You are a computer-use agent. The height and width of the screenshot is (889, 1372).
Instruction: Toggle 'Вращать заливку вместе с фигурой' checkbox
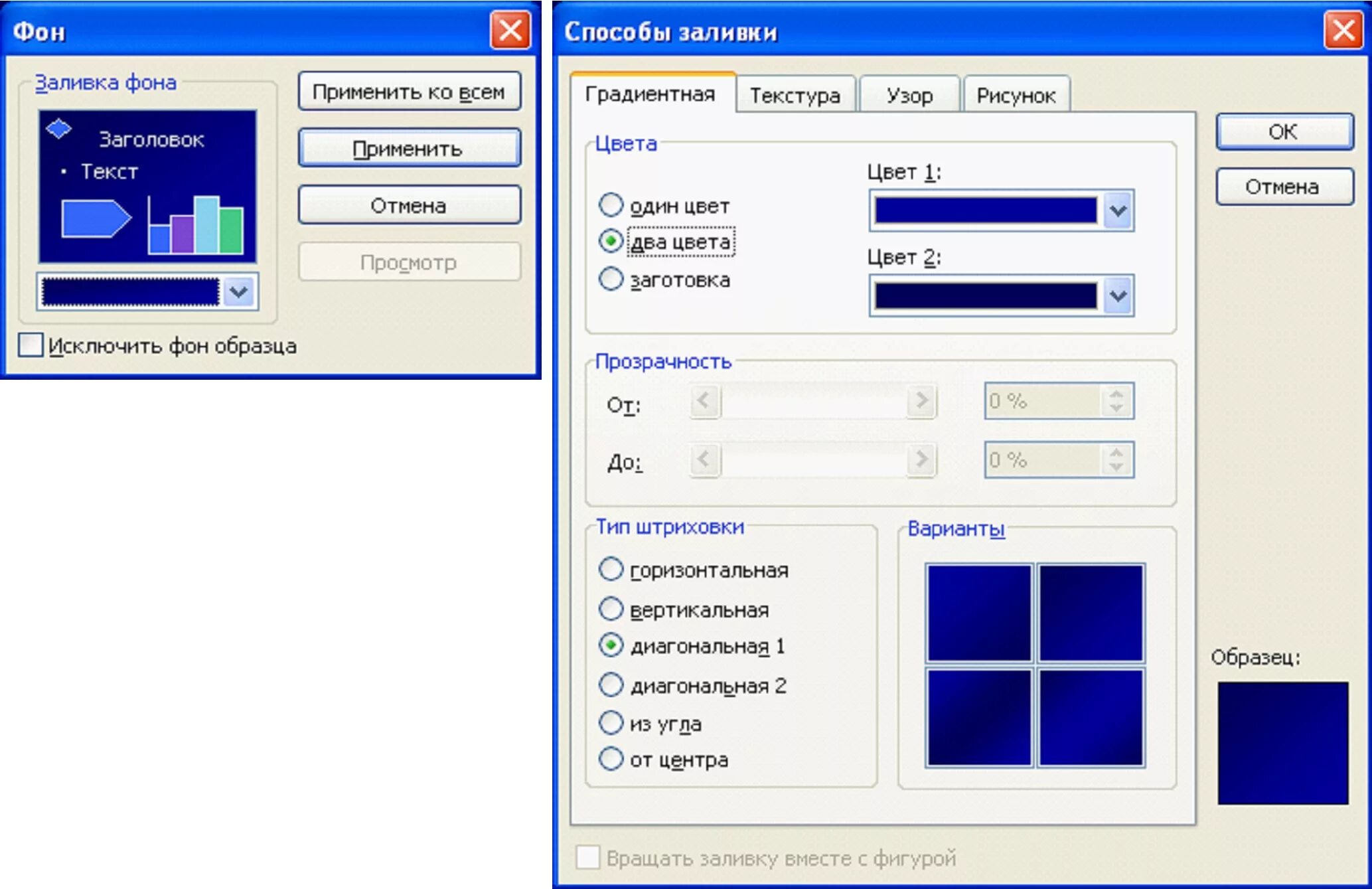click(588, 857)
